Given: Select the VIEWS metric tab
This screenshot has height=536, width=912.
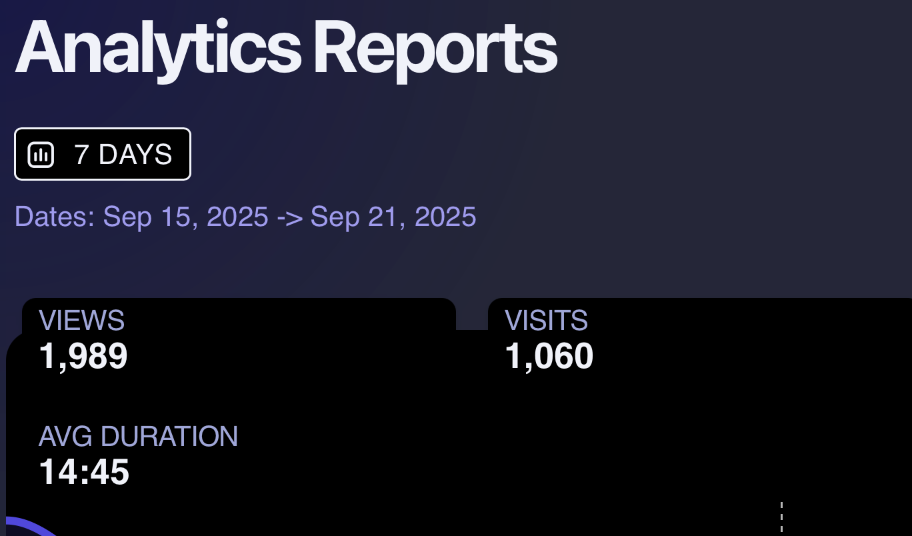Looking at the screenshot, I should click(82, 321).
